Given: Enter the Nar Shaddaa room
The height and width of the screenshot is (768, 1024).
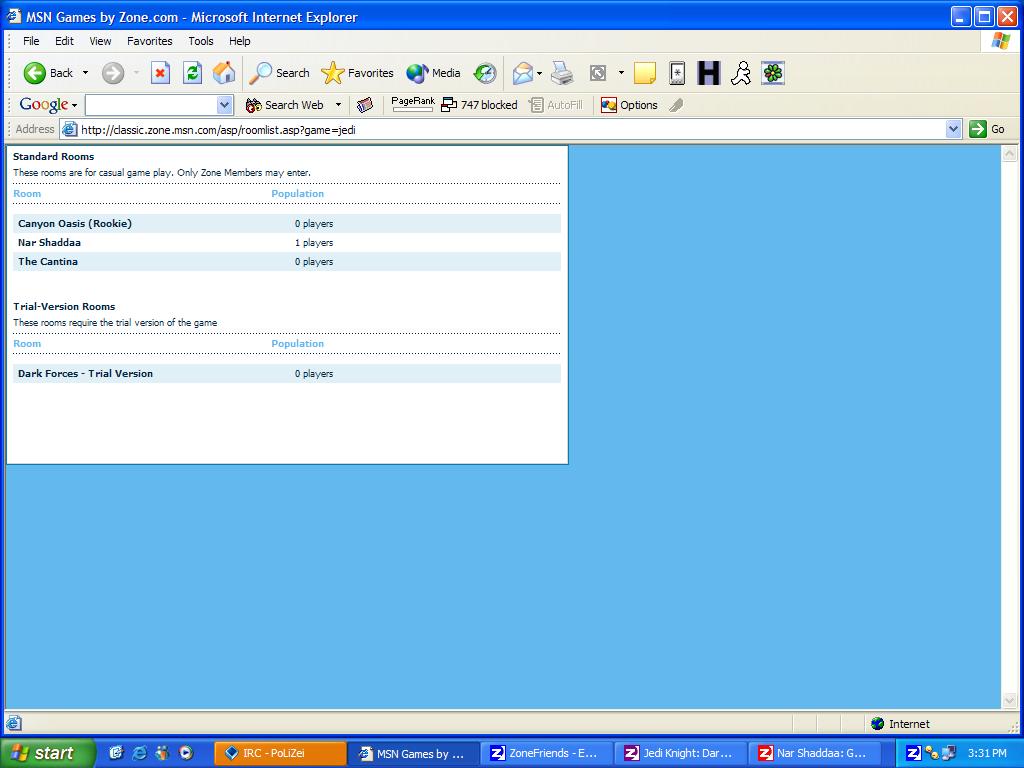Looking at the screenshot, I should (50, 242).
